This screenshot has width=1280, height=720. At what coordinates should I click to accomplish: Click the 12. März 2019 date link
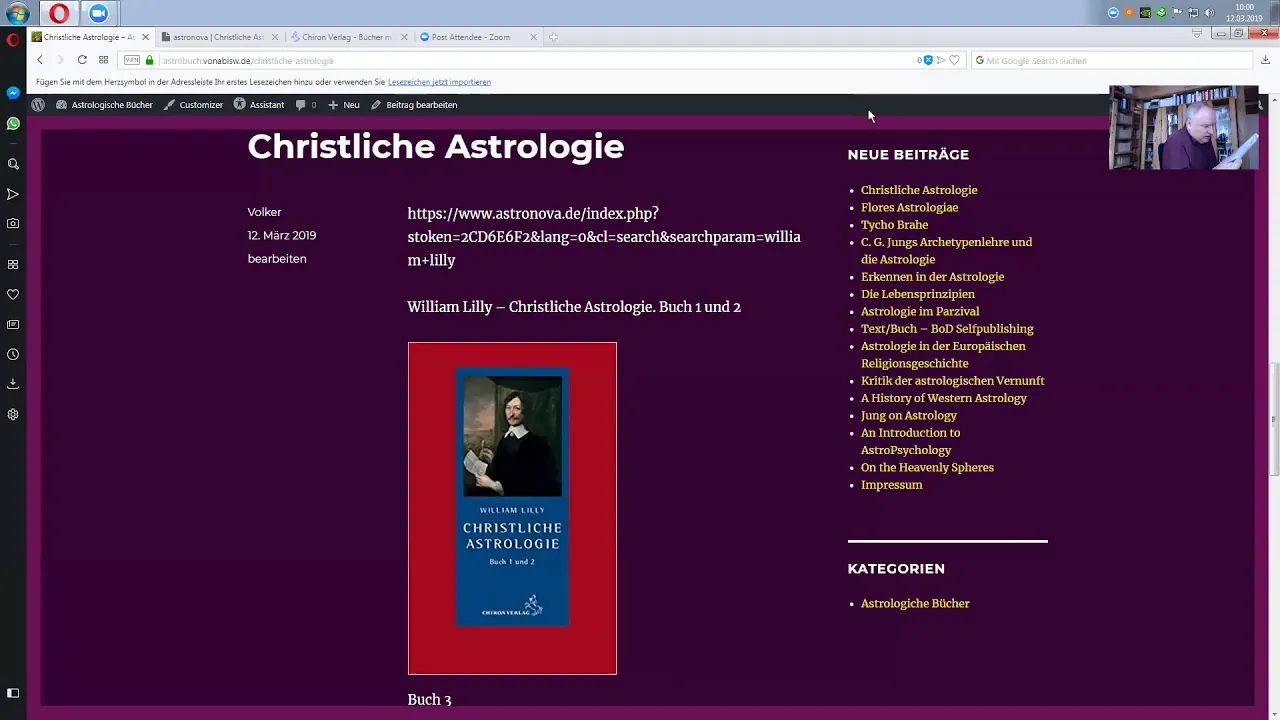click(282, 235)
